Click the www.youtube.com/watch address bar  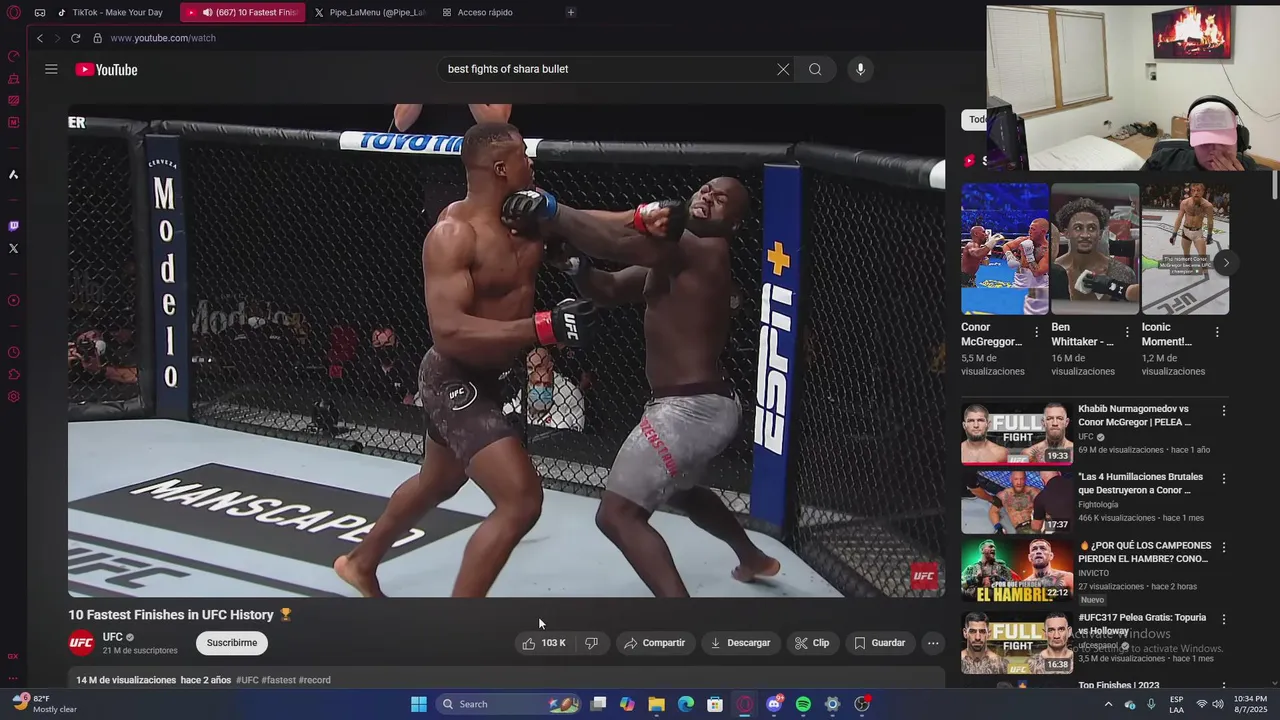click(x=163, y=38)
